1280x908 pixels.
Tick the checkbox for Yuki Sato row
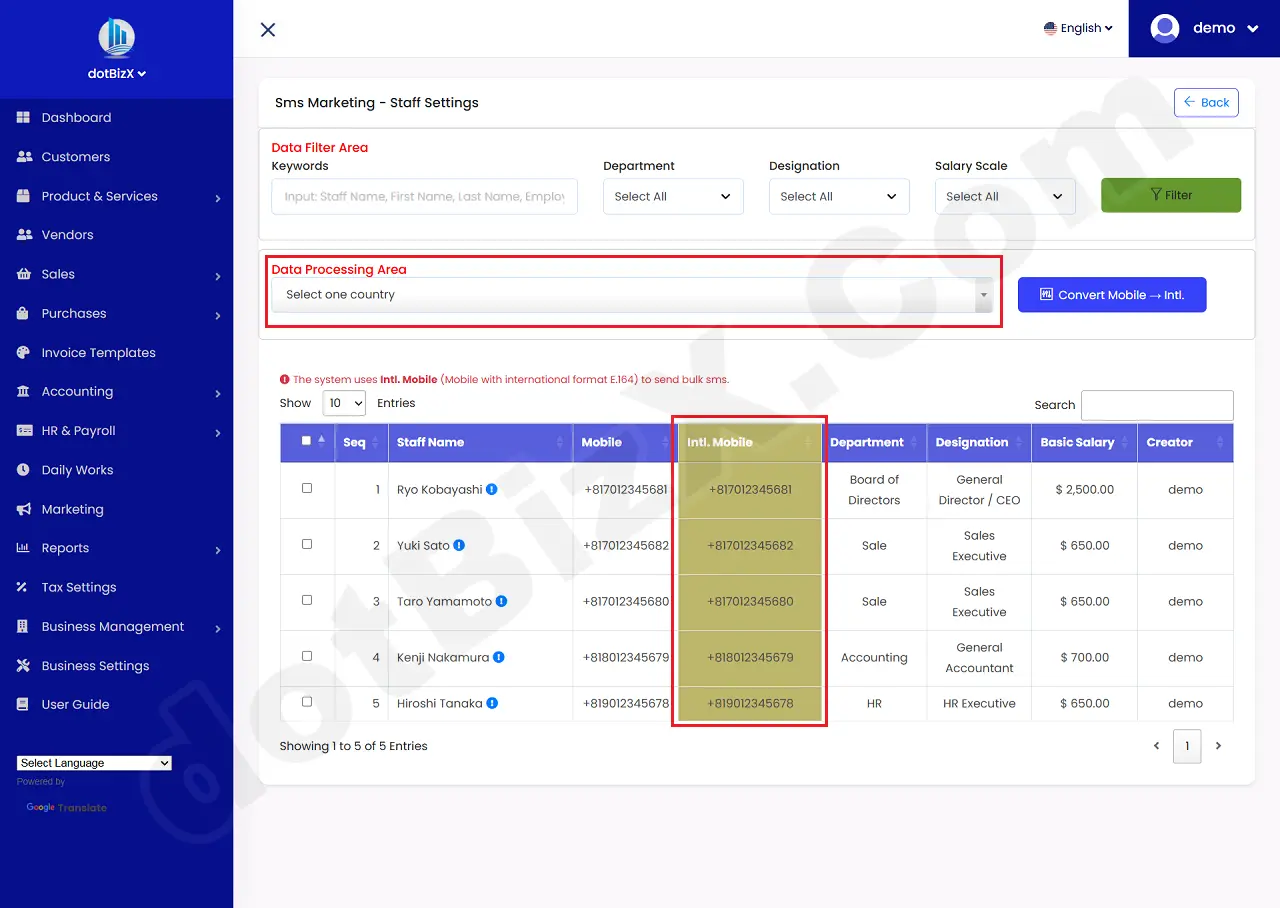click(x=307, y=545)
